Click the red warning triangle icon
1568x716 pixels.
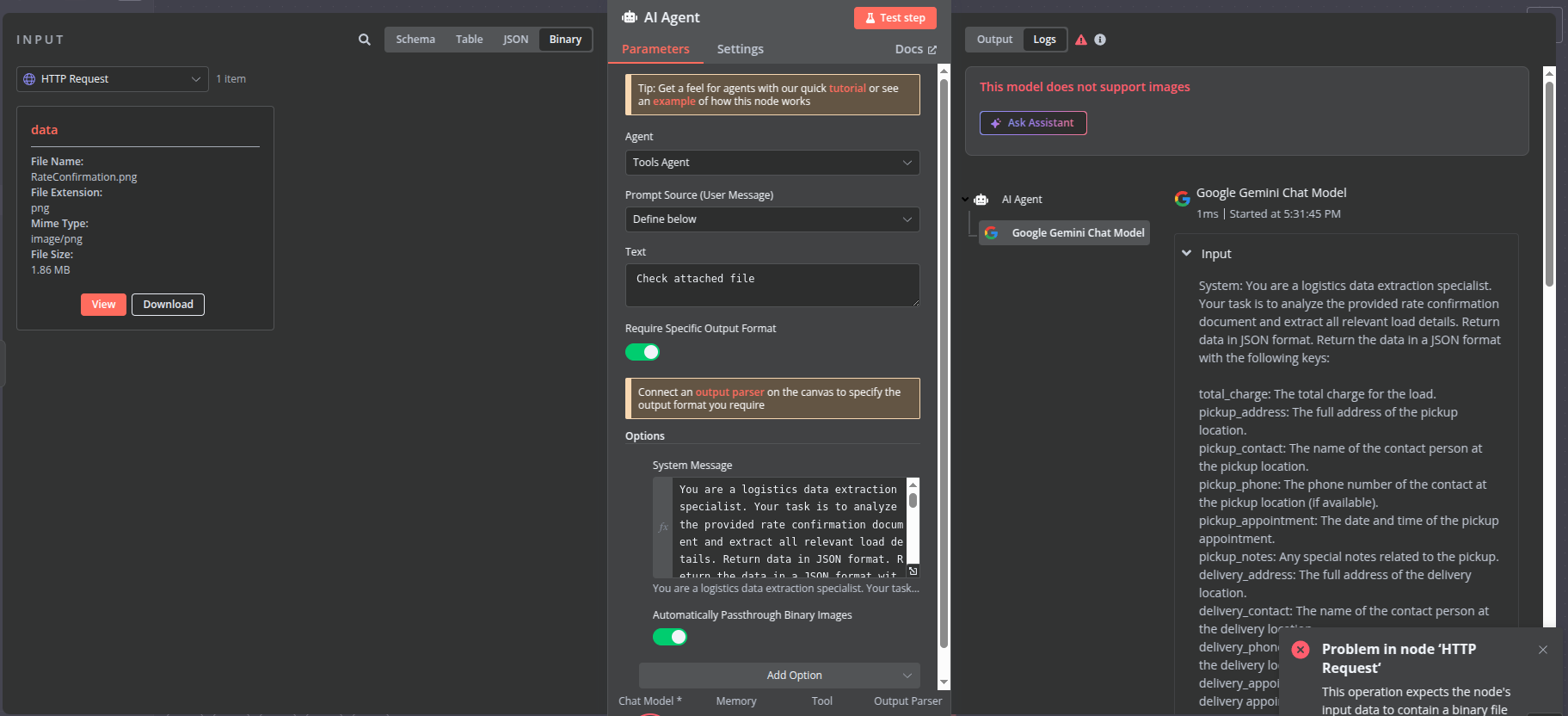point(1081,40)
